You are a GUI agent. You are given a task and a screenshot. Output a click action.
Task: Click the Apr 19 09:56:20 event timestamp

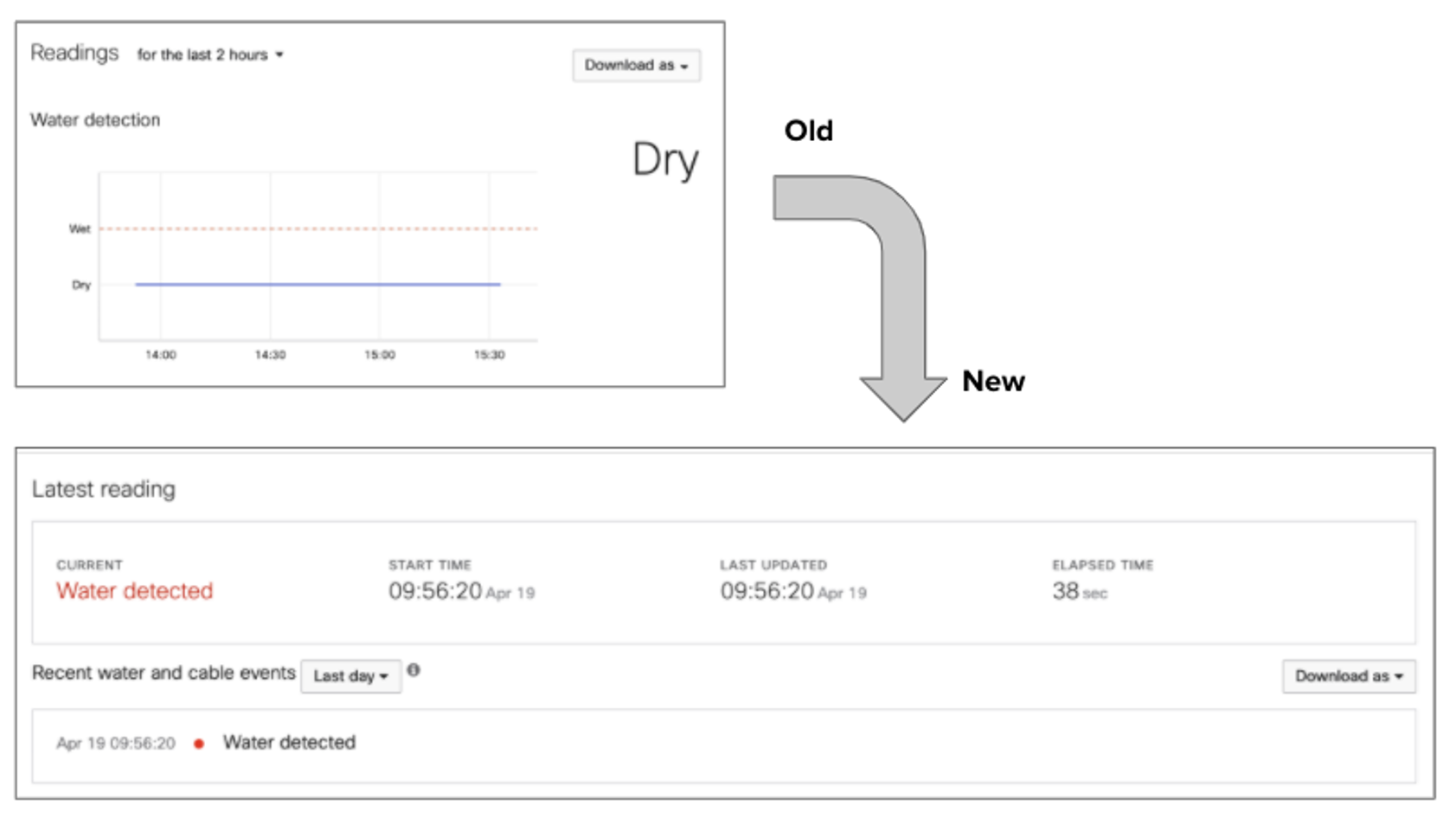pyautogui.click(x=115, y=744)
